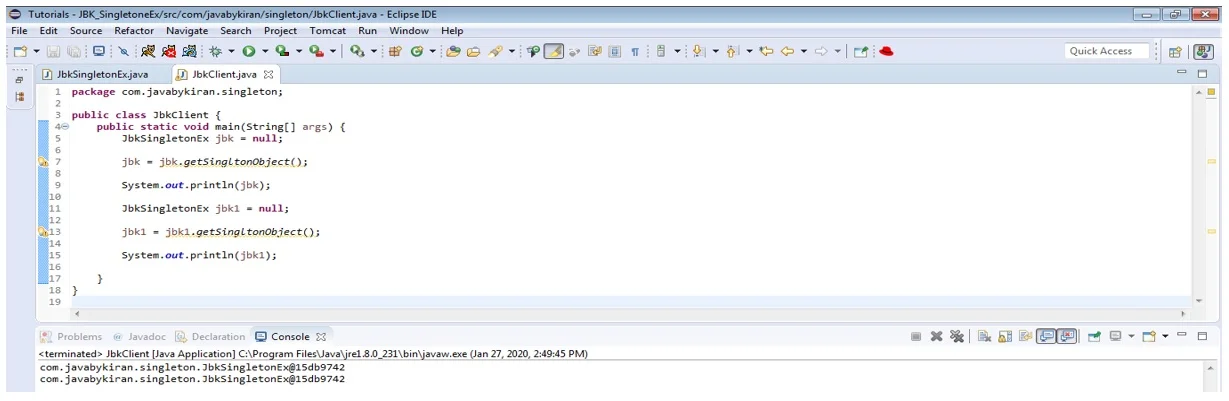This screenshot has height=401, width=1229.
Task: Click the red hat toolbar icon
Action: coord(885,51)
